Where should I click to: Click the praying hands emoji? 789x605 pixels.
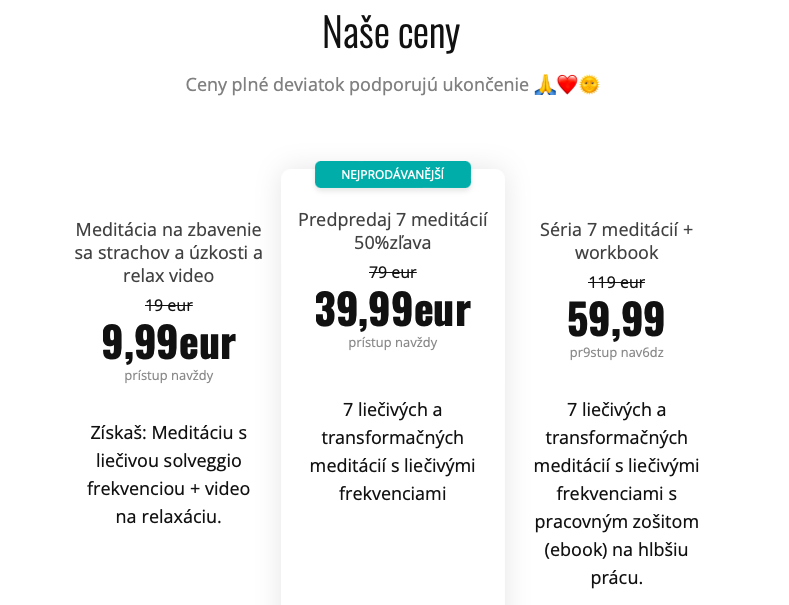pyautogui.click(x=545, y=85)
